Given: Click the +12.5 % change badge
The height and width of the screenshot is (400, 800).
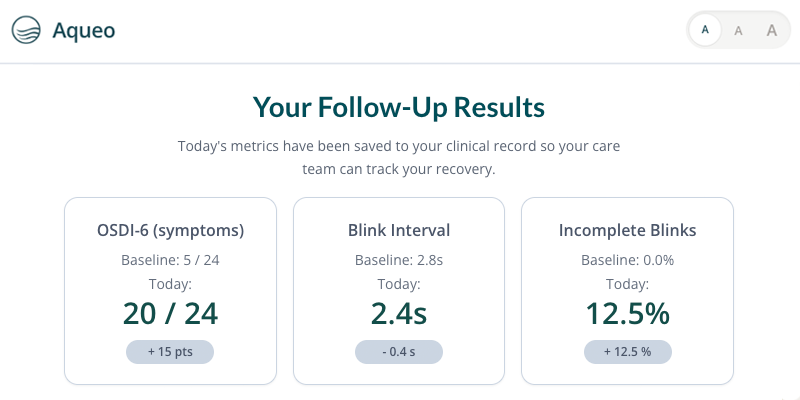Looking at the screenshot, I should pyautogui.click(x=627, y=352).
